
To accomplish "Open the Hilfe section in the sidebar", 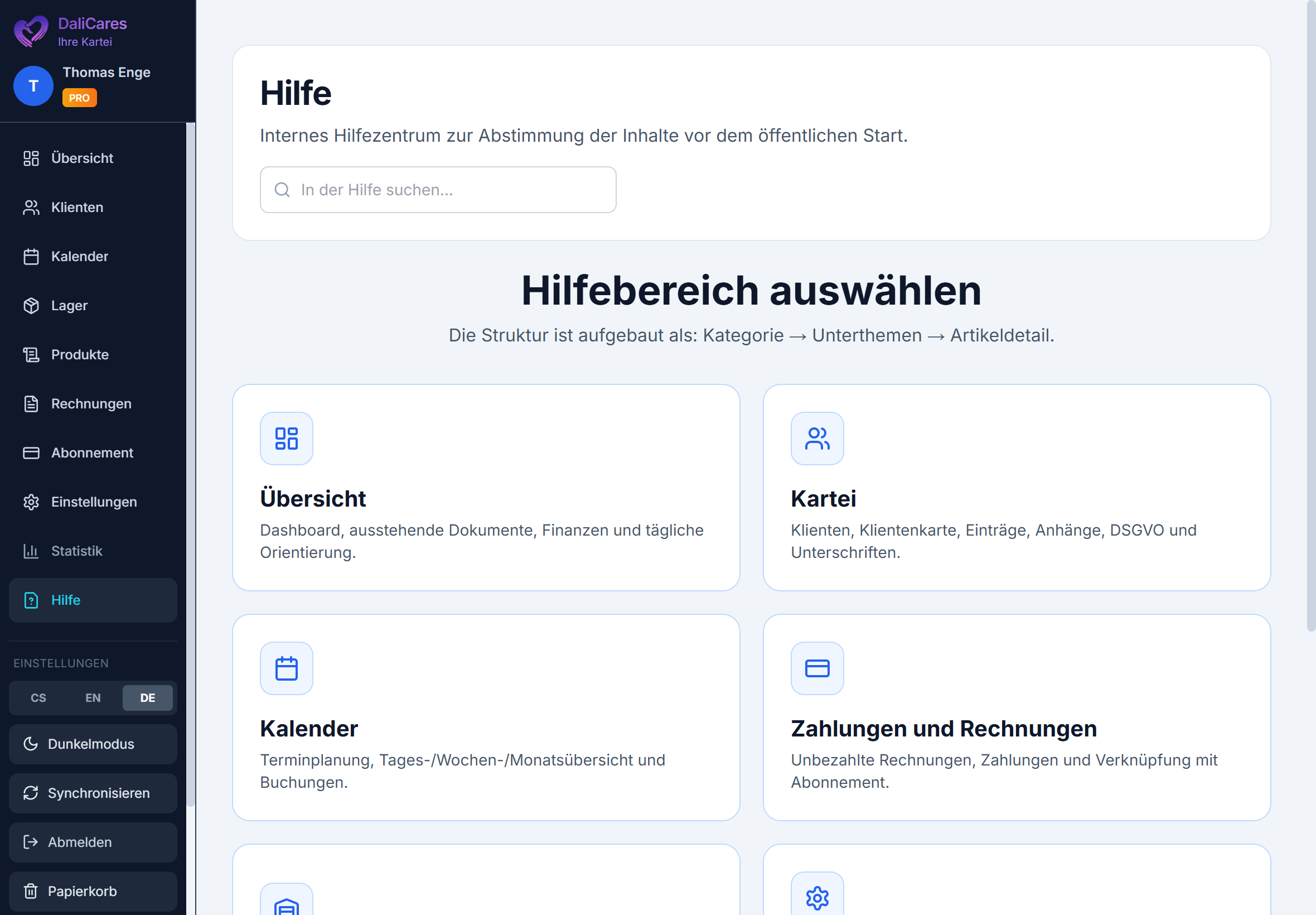I will point(66,600).
